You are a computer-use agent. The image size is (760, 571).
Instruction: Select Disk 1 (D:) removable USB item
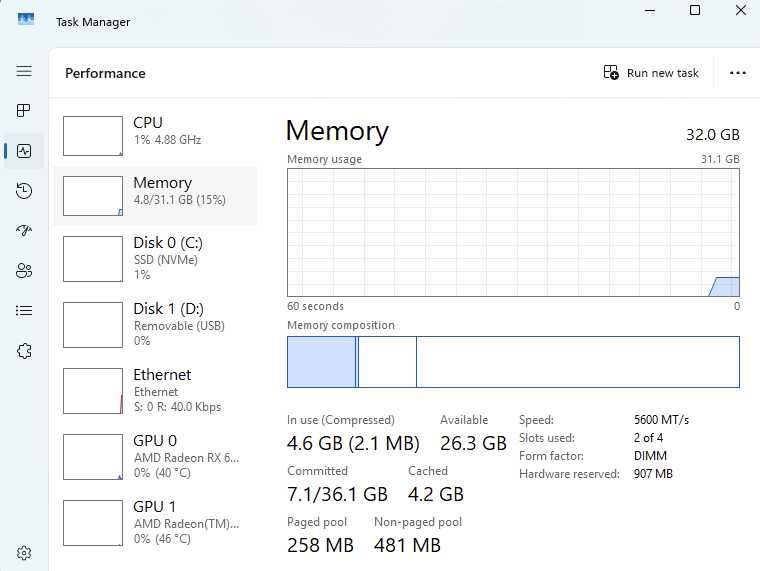pos(156,325)
